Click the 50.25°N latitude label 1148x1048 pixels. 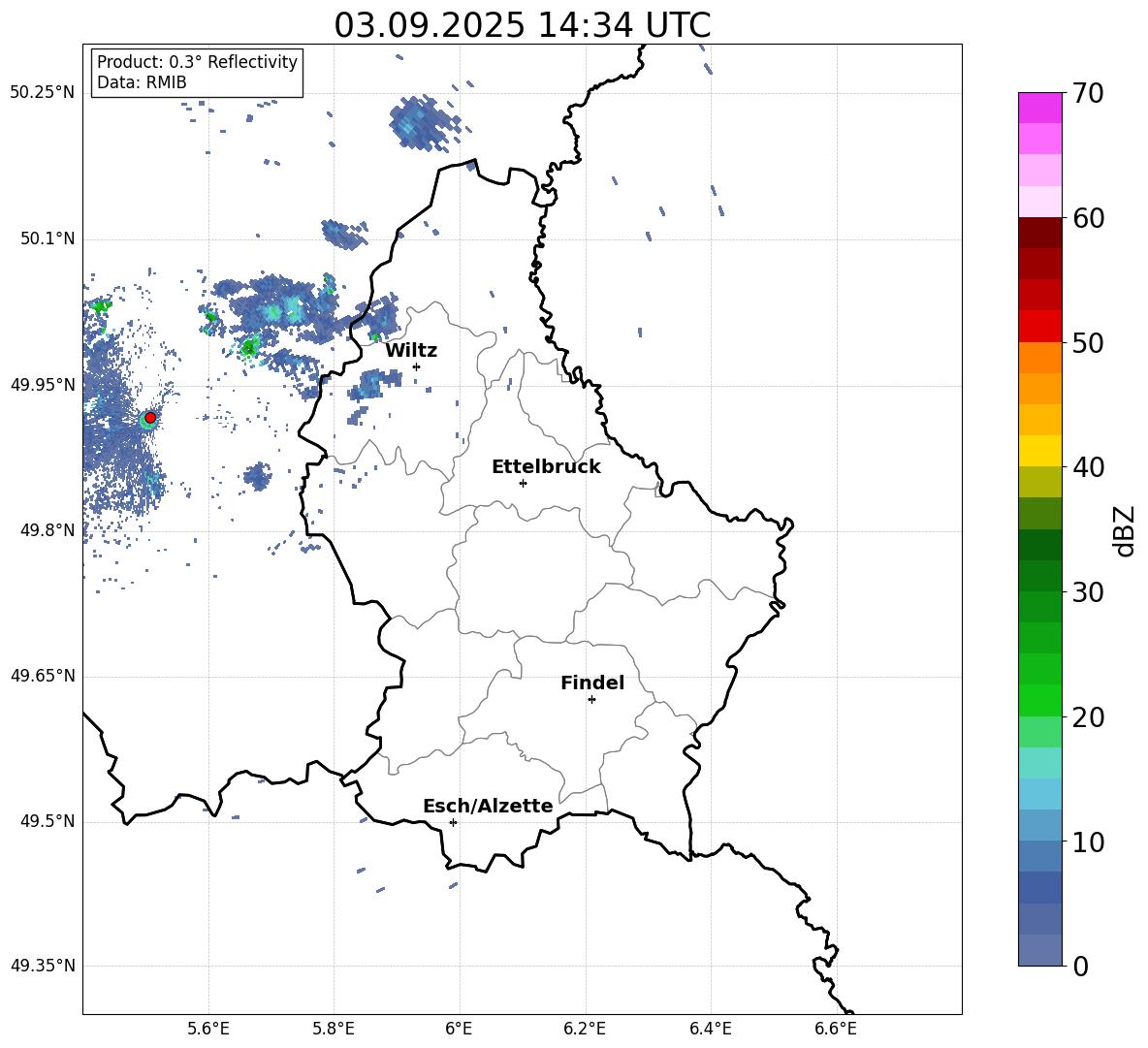43,93
